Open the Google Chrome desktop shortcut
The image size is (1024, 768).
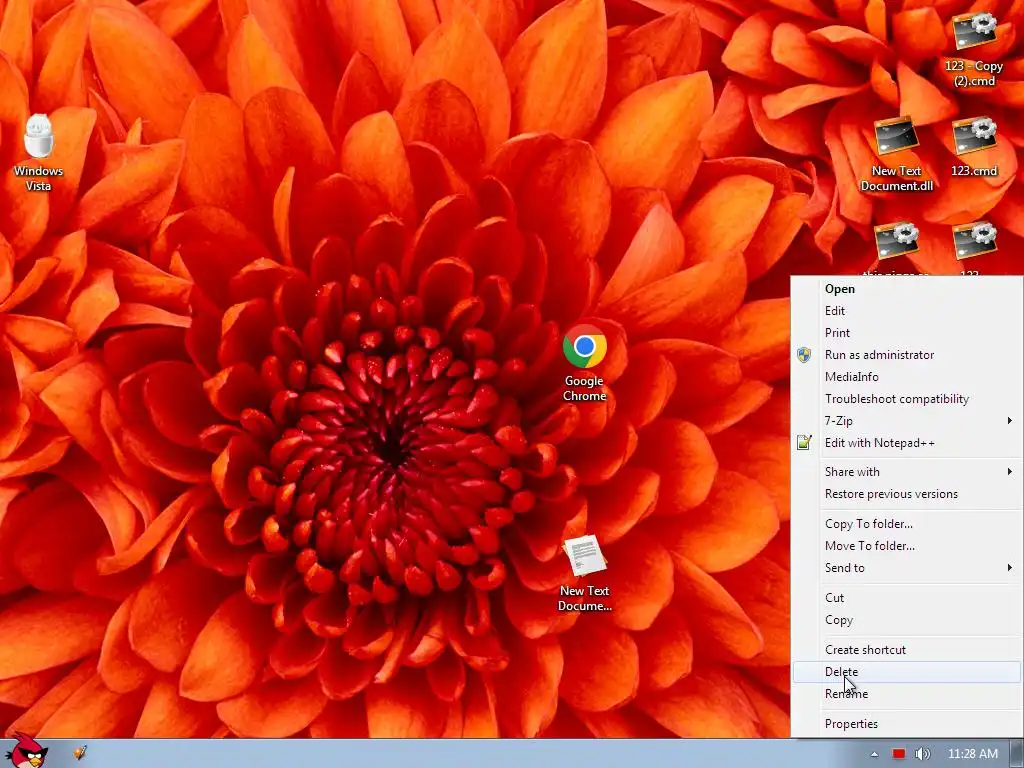(x=584, y=363)
